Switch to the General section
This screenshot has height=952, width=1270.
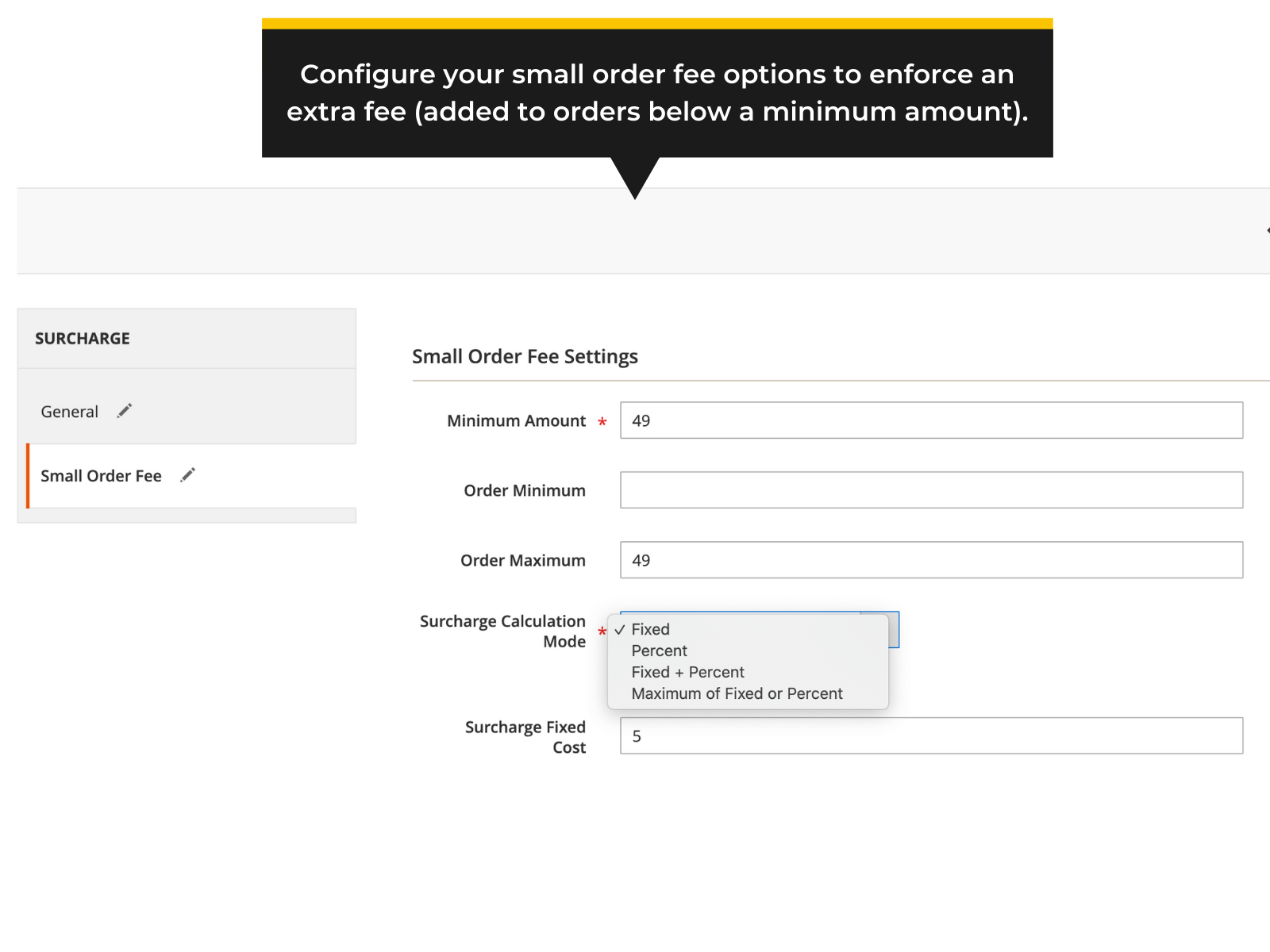pos(70,411)
